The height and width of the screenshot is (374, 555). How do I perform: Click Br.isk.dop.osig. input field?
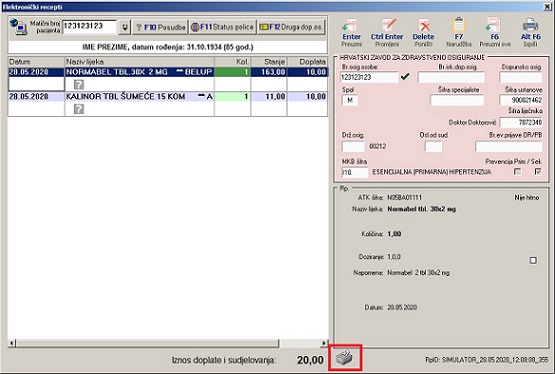(451, 77)
